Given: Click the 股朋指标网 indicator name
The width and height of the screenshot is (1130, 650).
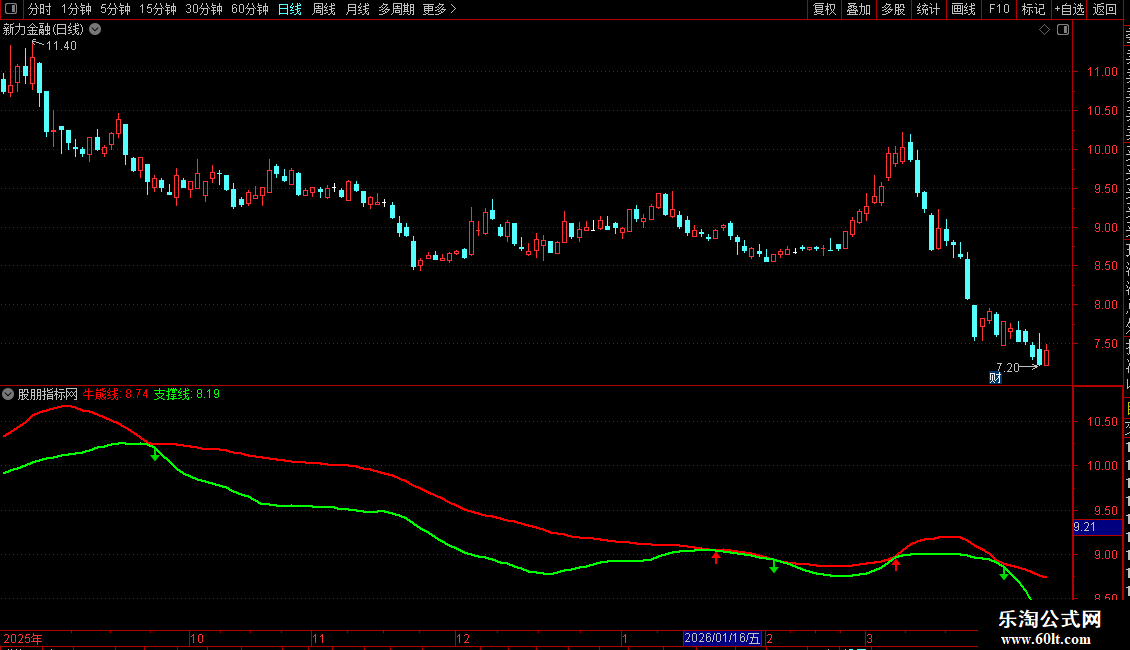Looking at the screenshot, I should (x=48, y=394).
